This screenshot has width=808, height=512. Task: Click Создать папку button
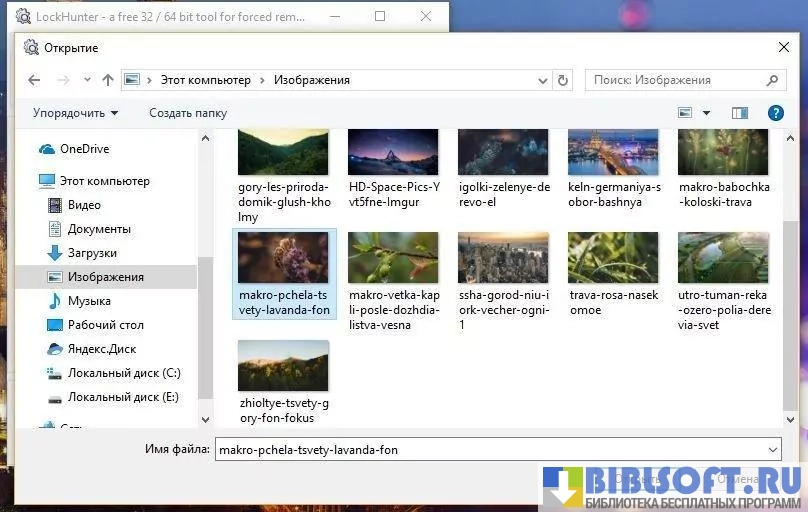click(188, 113)
